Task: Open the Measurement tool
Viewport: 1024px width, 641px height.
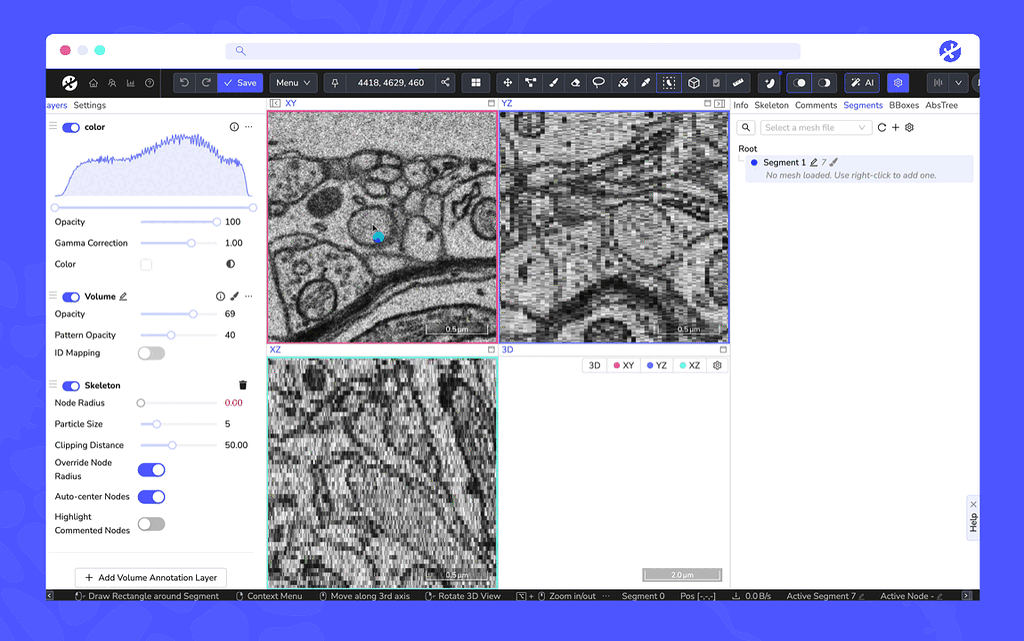Action: click(737, 83)
